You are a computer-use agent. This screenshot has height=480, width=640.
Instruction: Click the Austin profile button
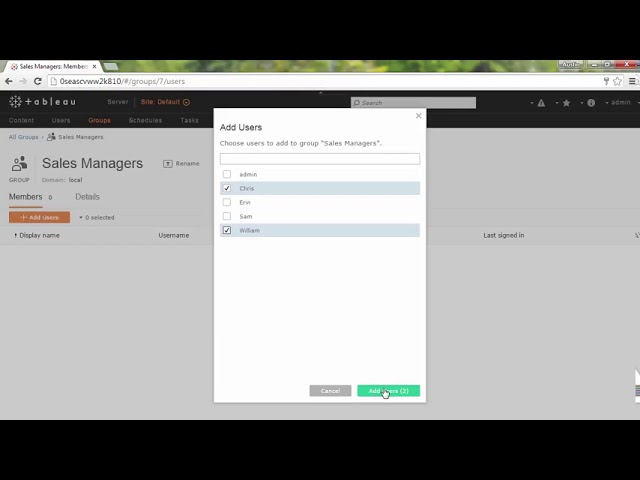(571, 64)
